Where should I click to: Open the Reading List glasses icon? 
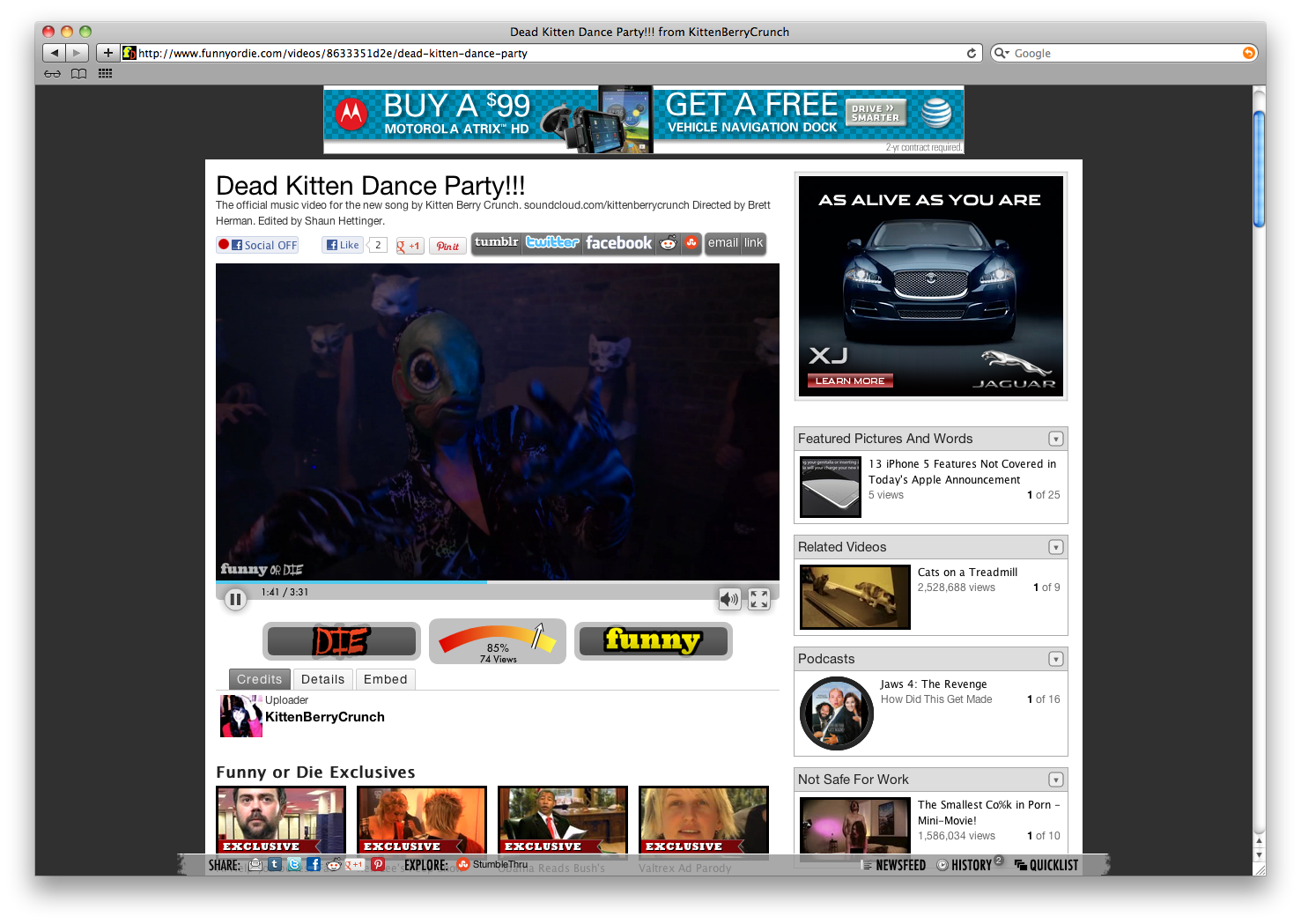(53, 74)
